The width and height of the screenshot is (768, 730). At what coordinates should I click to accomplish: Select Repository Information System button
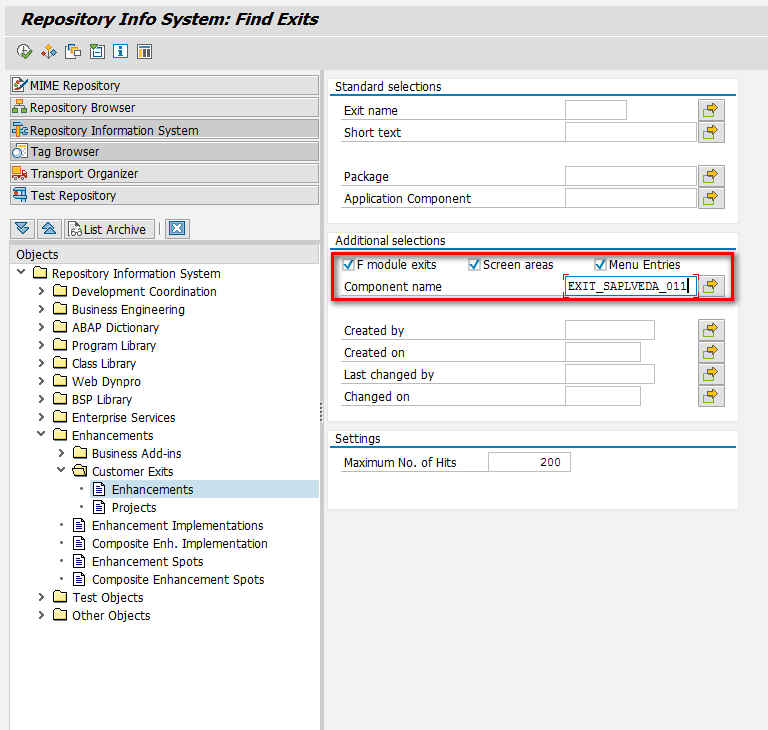point(165,130)
